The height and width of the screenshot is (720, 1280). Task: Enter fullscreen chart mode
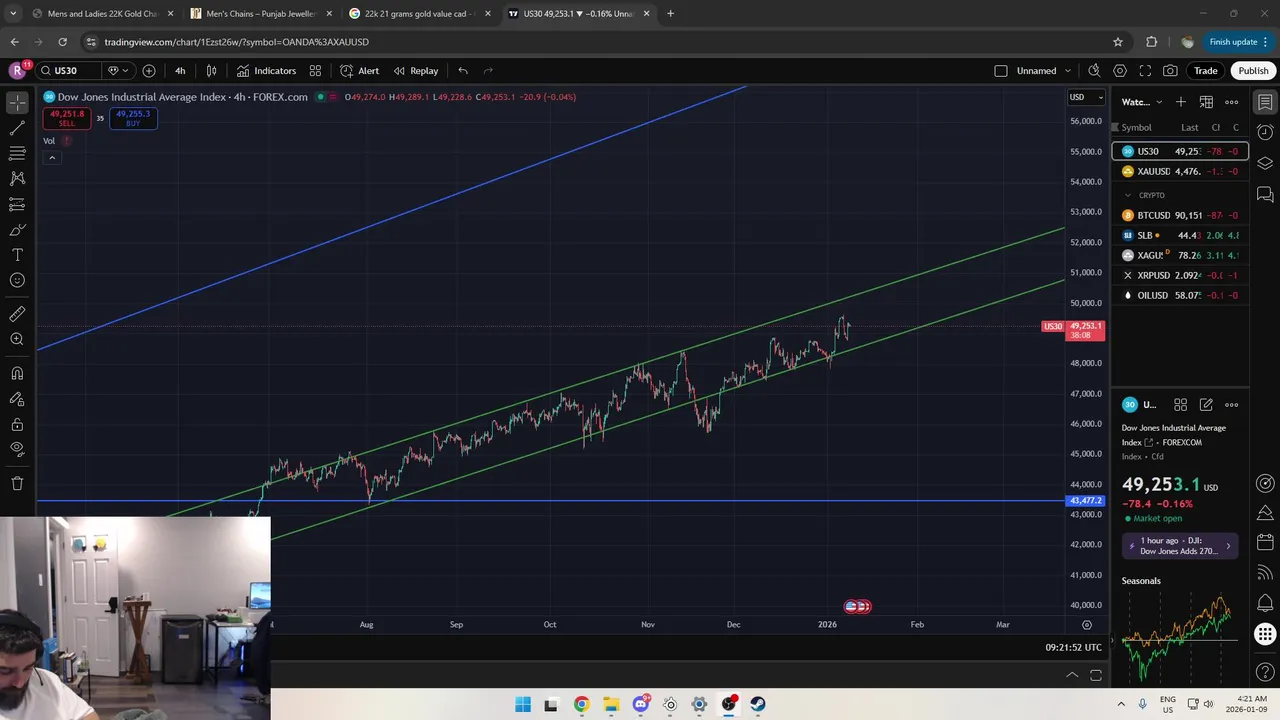1145,71
